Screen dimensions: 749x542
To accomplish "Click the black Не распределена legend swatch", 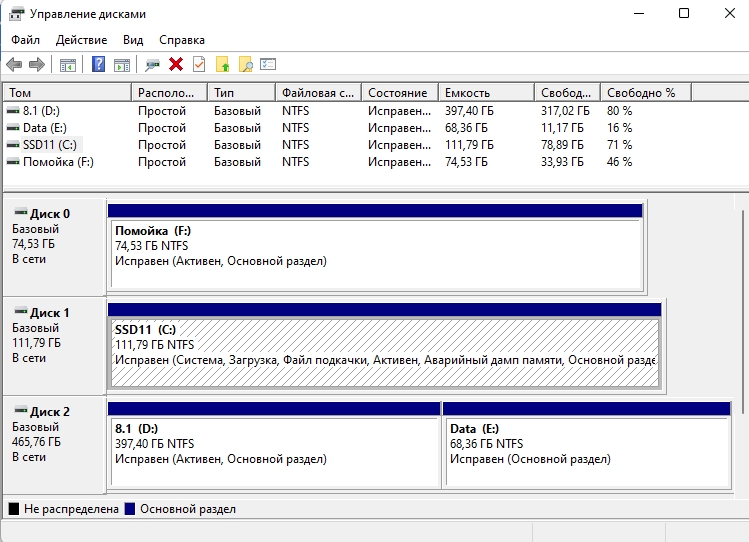I will tap(14, 509).
